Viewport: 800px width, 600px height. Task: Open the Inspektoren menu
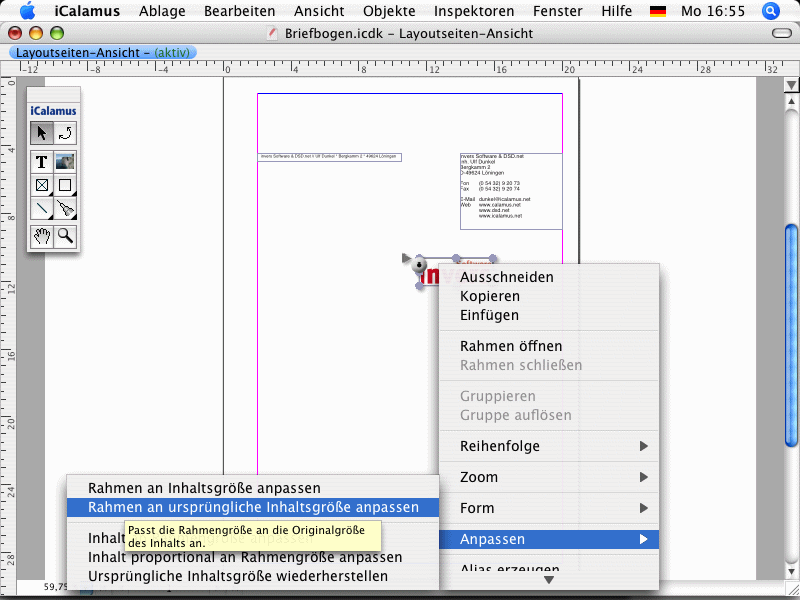[474, 11]
